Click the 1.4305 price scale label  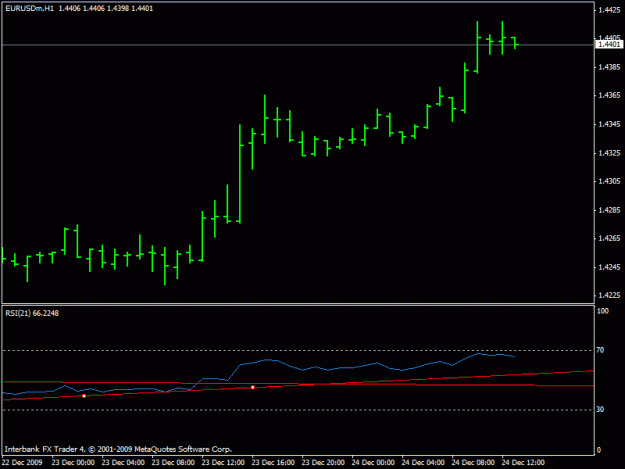point(609,181)
